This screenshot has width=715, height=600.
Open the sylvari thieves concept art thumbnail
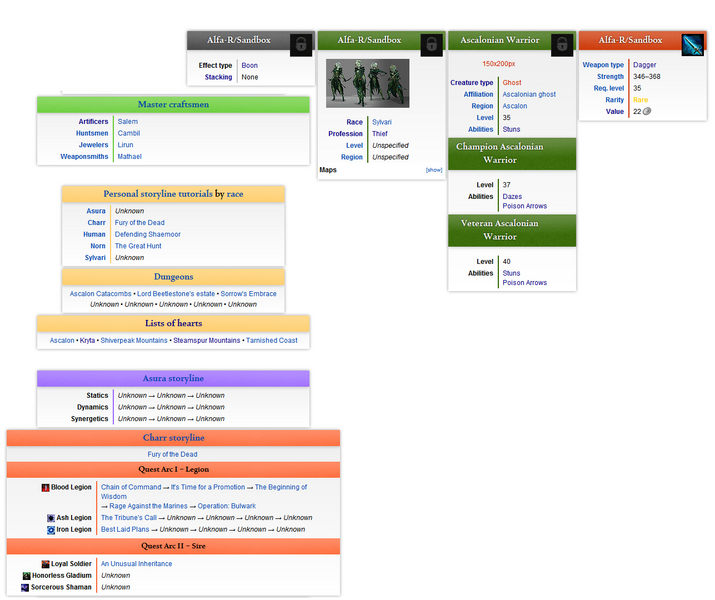pyautogui.click(x=368, y=83)
